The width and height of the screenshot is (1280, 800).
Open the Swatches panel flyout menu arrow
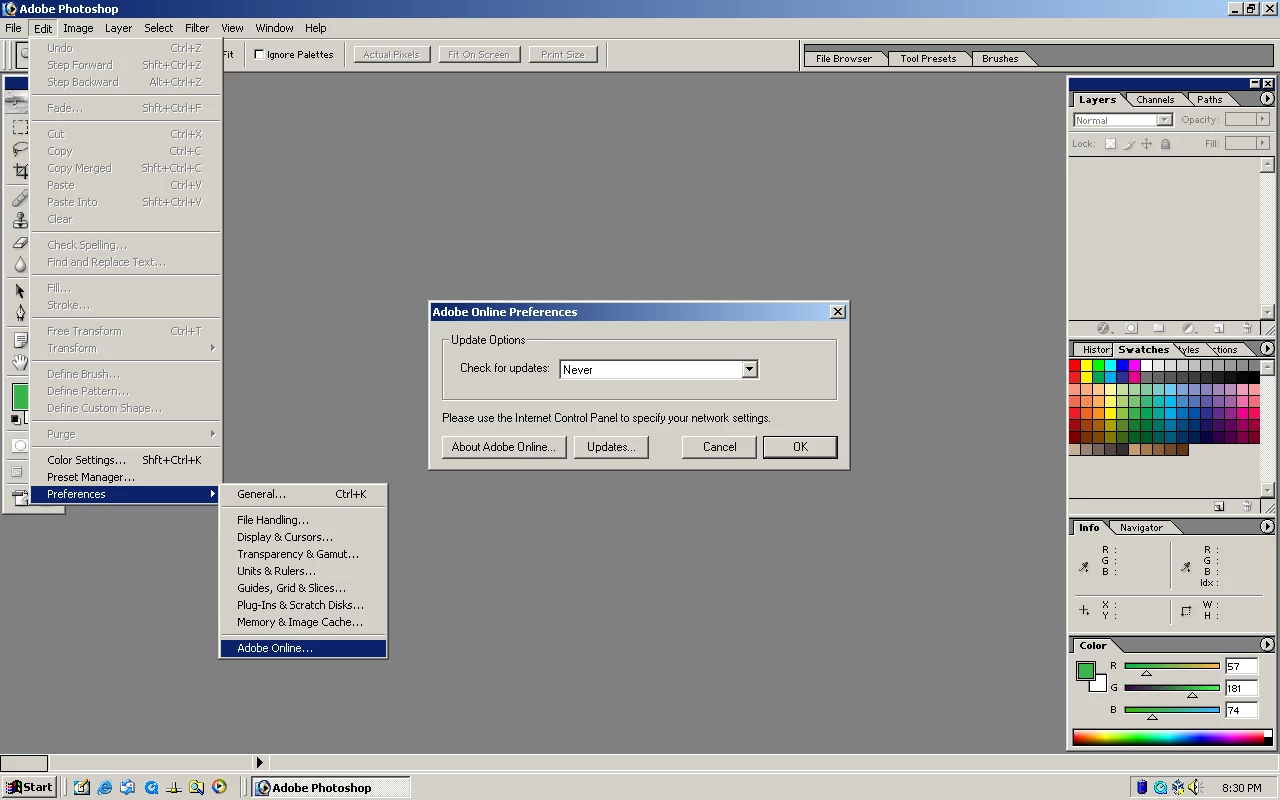coord(1267,349)
